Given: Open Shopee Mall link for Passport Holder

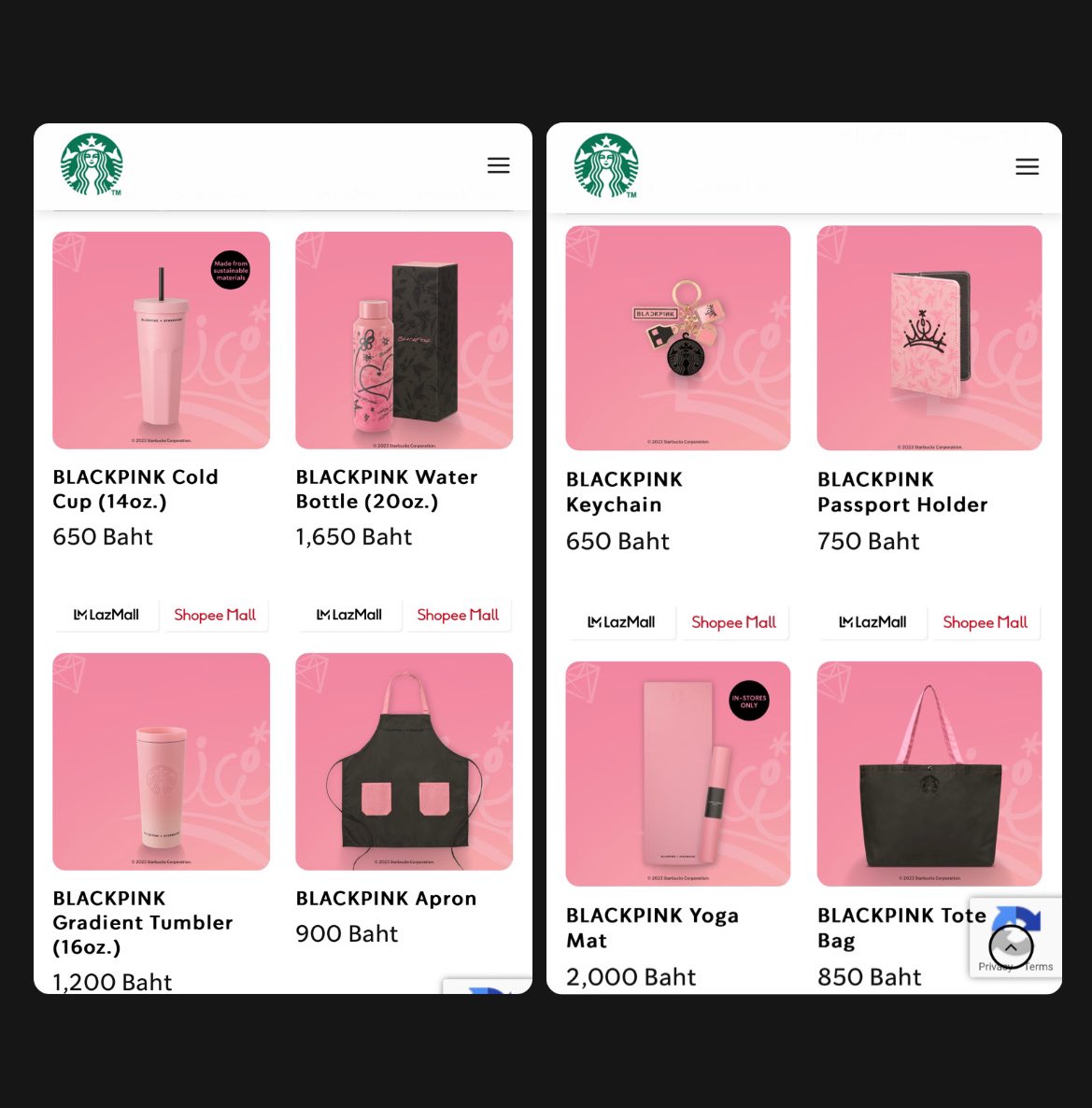Looking at the screenshot, I should click(985, 622).
